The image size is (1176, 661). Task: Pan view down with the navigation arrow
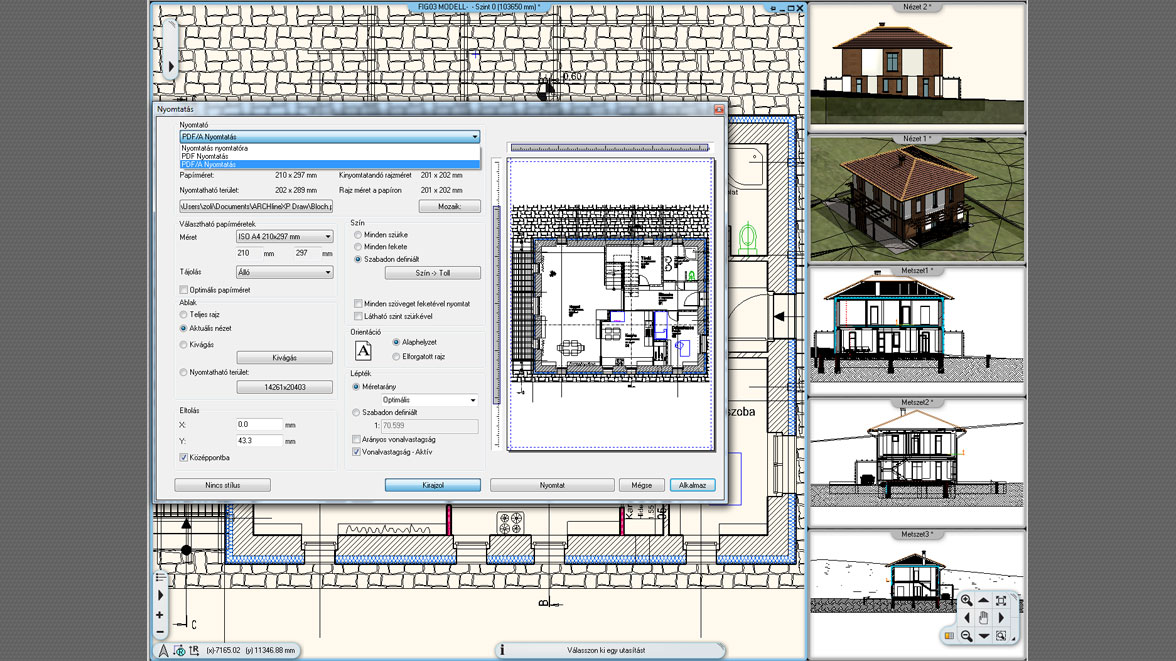pos(983,636)
